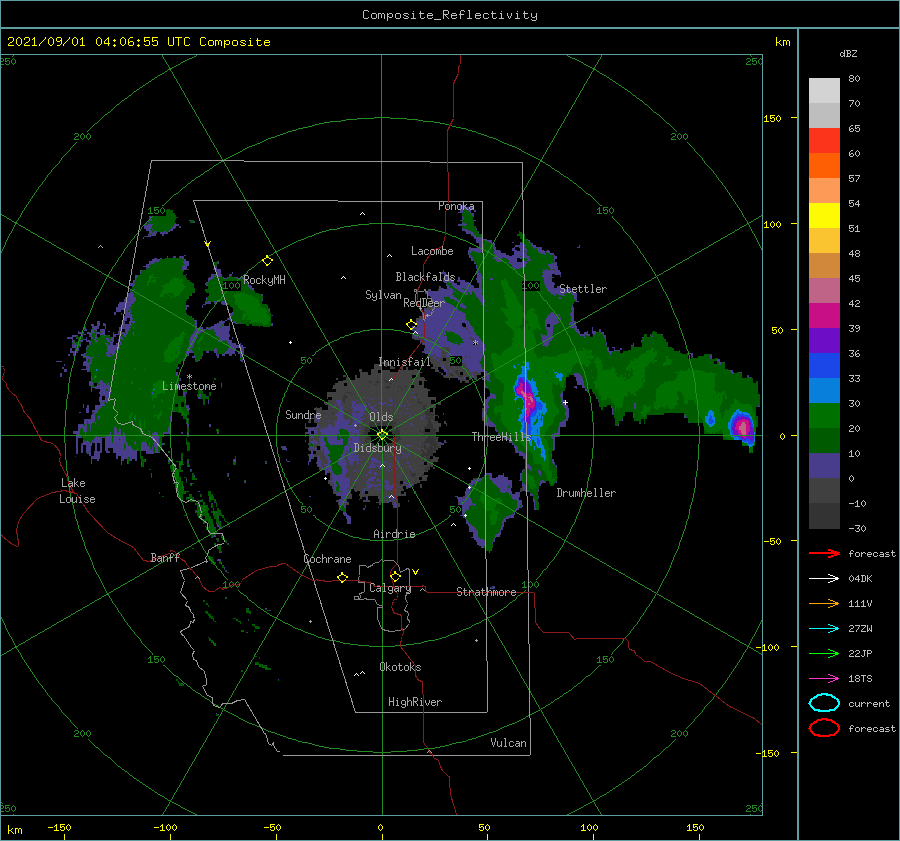Click the bright green 20–30 dBZ swatch
The height and width of the screenshot is (841, 900).
coord(824,416)
